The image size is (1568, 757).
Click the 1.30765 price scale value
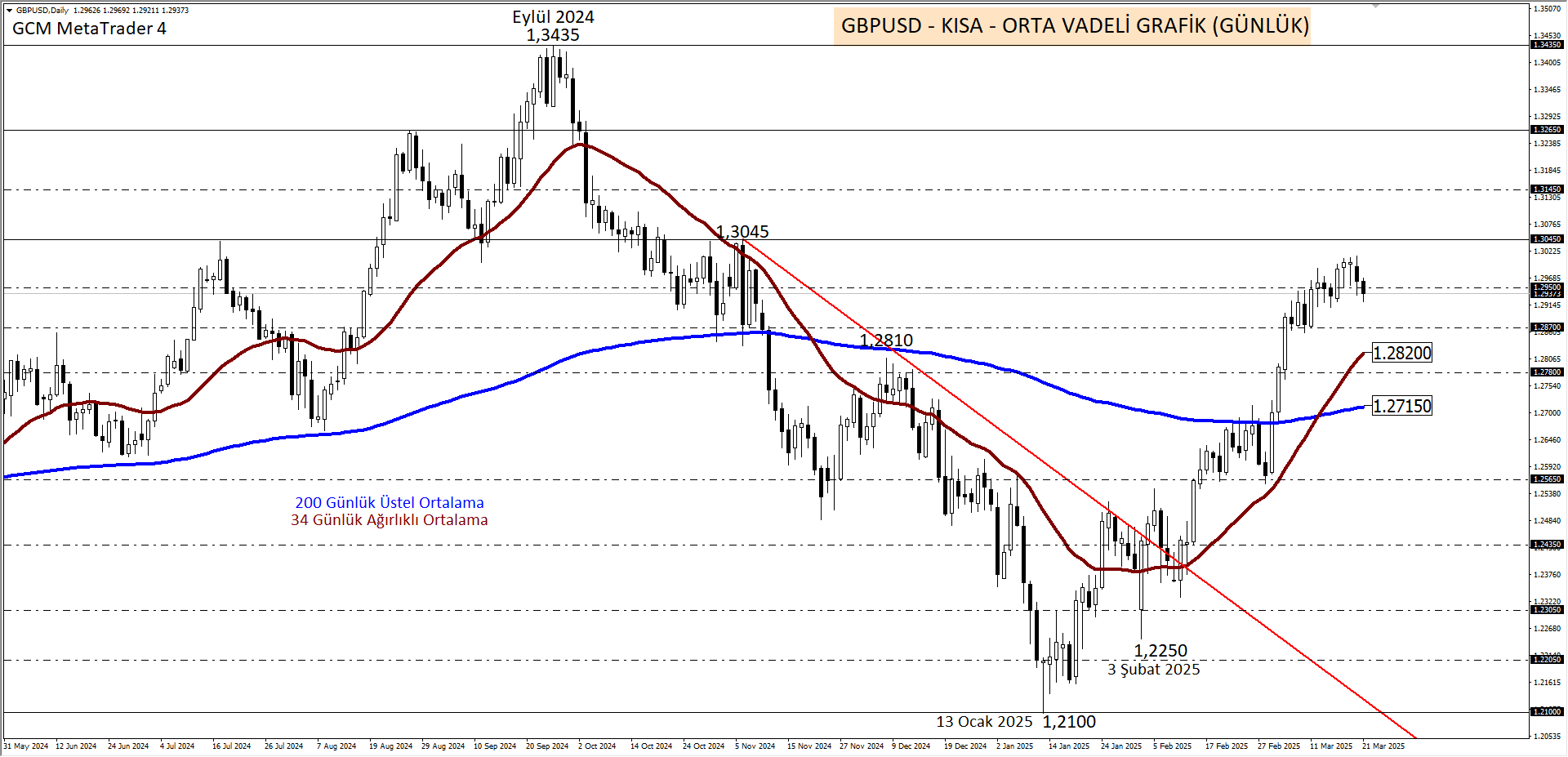click(1548, 225)
